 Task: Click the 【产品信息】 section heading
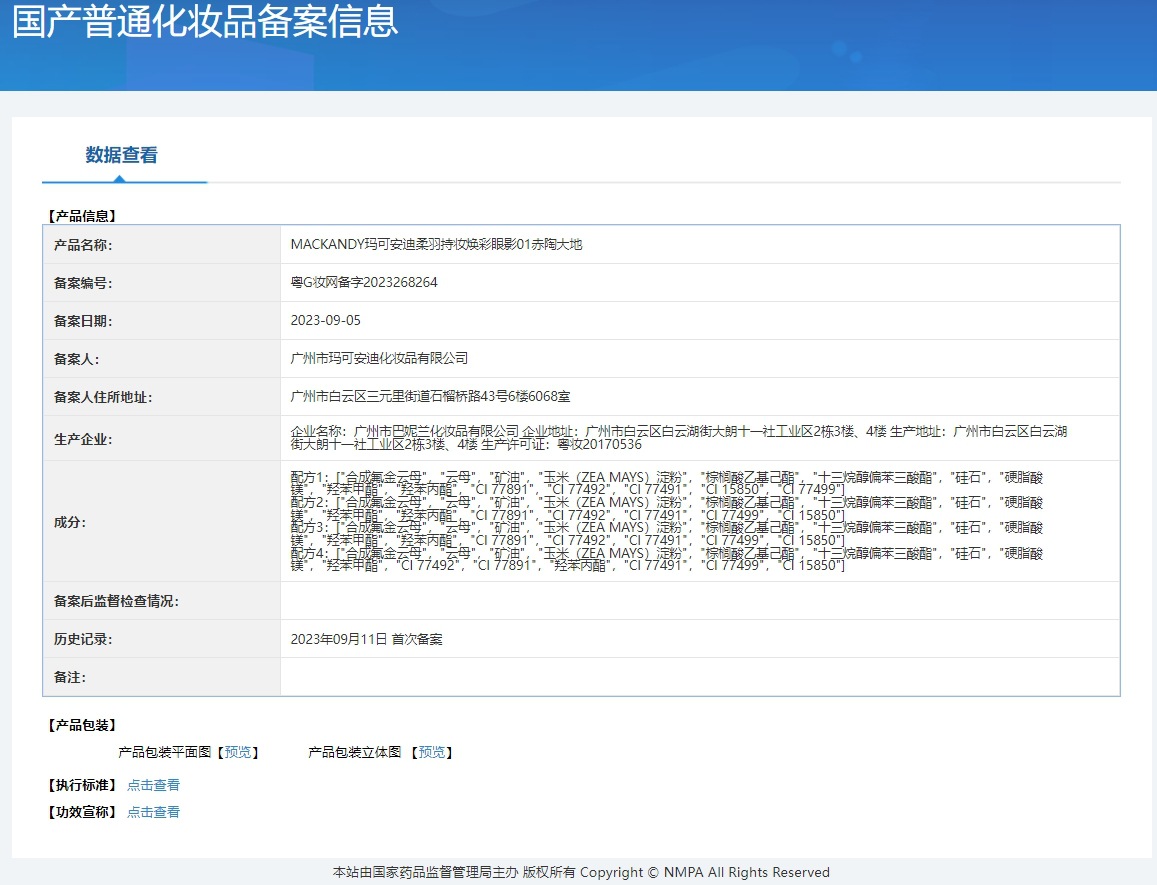click(x=83, y=215)
